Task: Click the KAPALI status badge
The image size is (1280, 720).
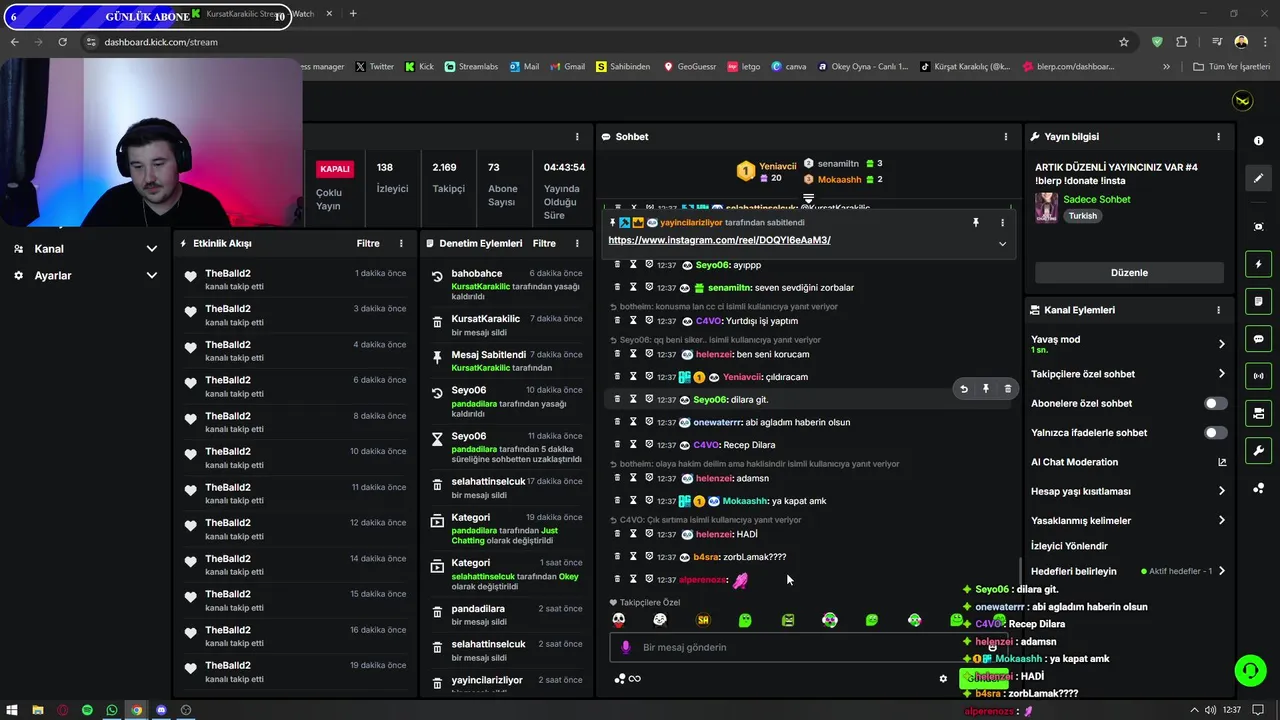Action: [335, 169]
